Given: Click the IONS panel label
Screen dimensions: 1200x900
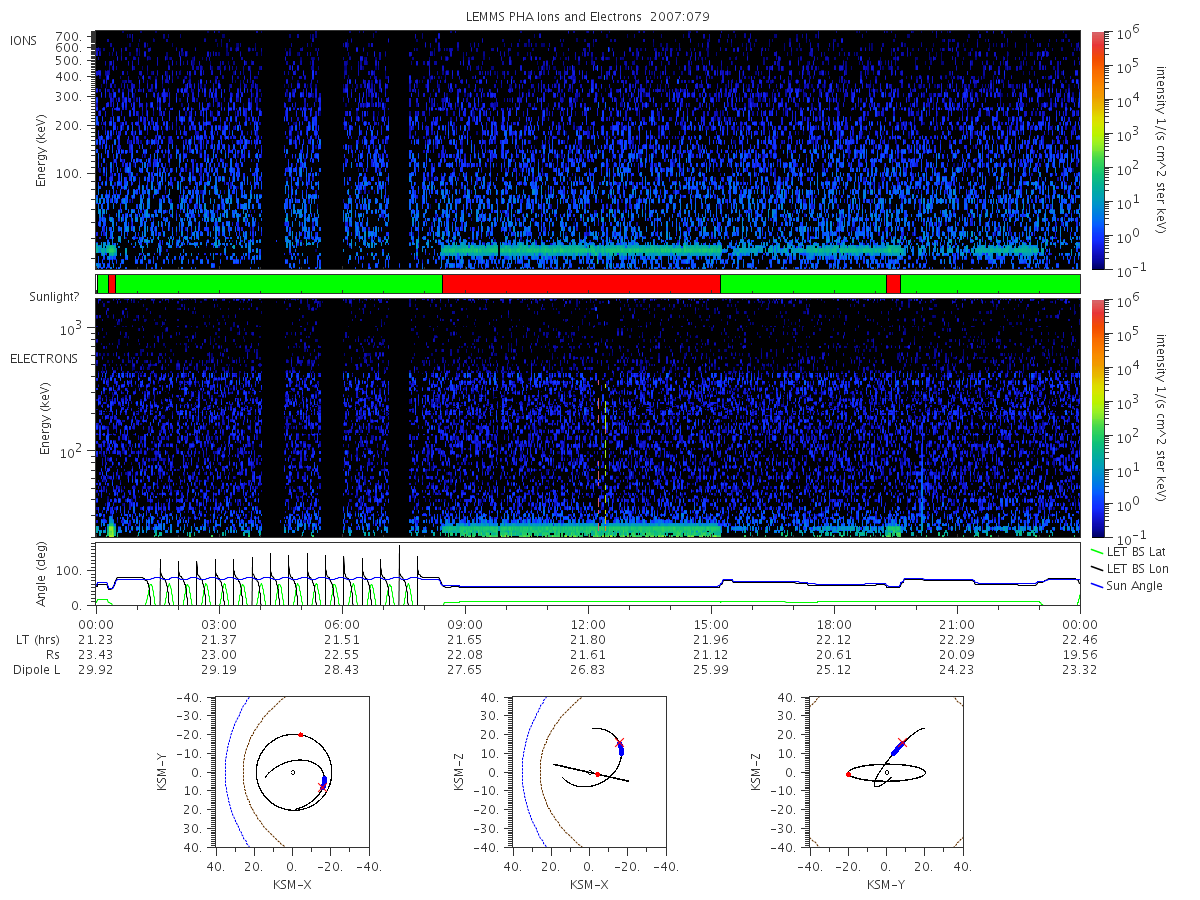Looking at the screenshot, I should (x=25, y=40).
